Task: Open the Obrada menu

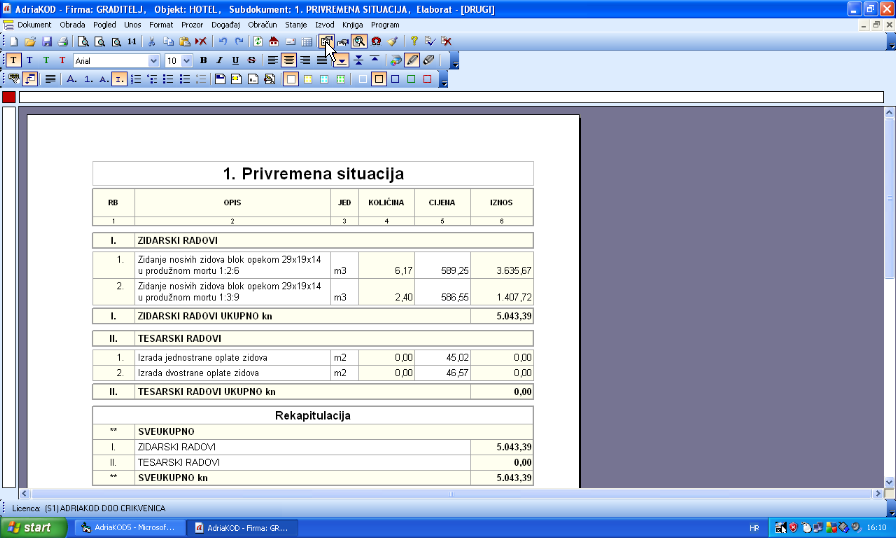Action: (x=72, y=25)
